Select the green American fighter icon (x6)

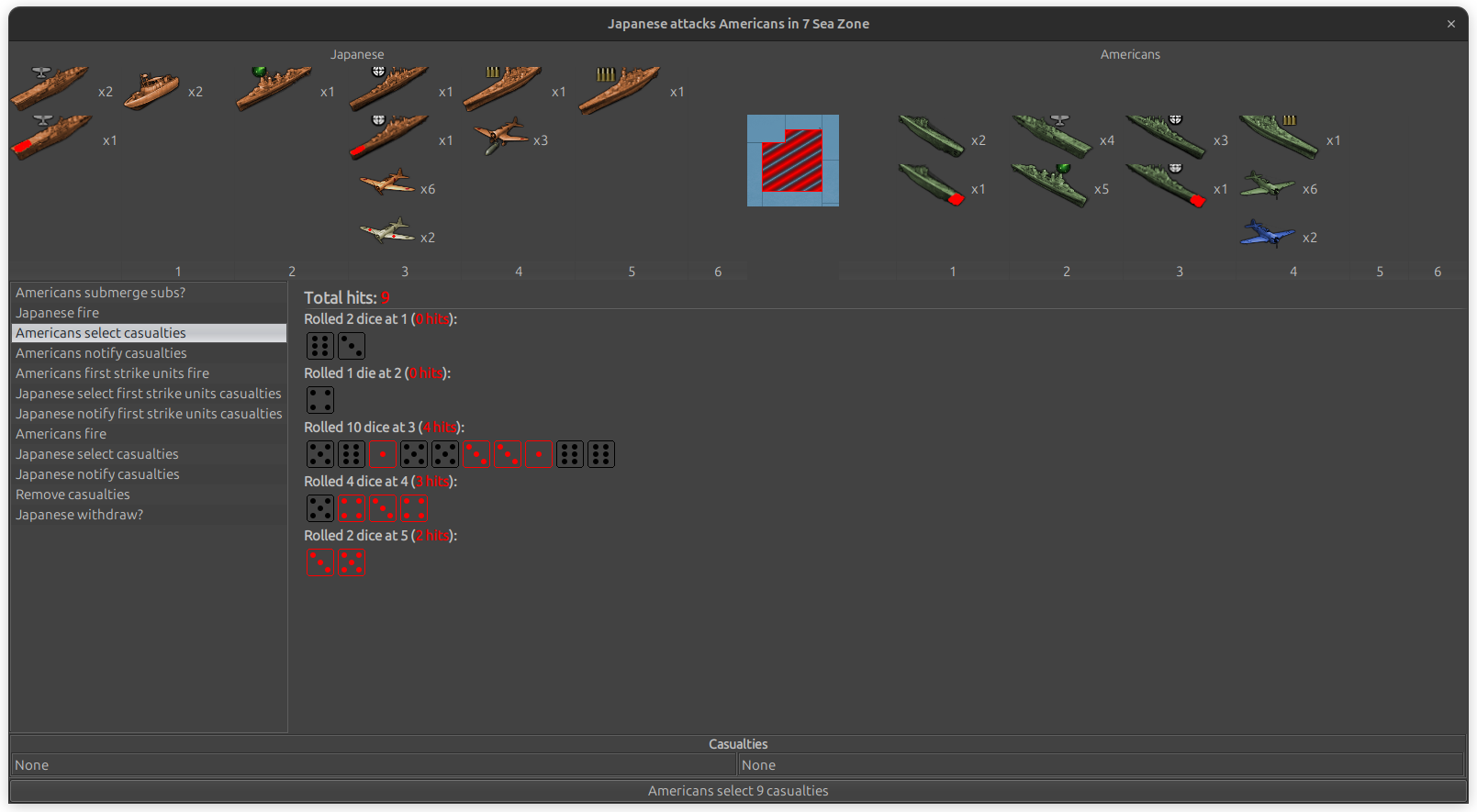[x=1267, y=184]
